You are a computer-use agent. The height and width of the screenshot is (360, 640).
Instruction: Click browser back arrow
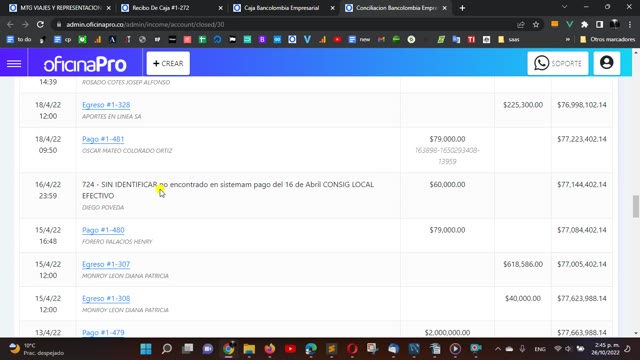coord(11,24)
